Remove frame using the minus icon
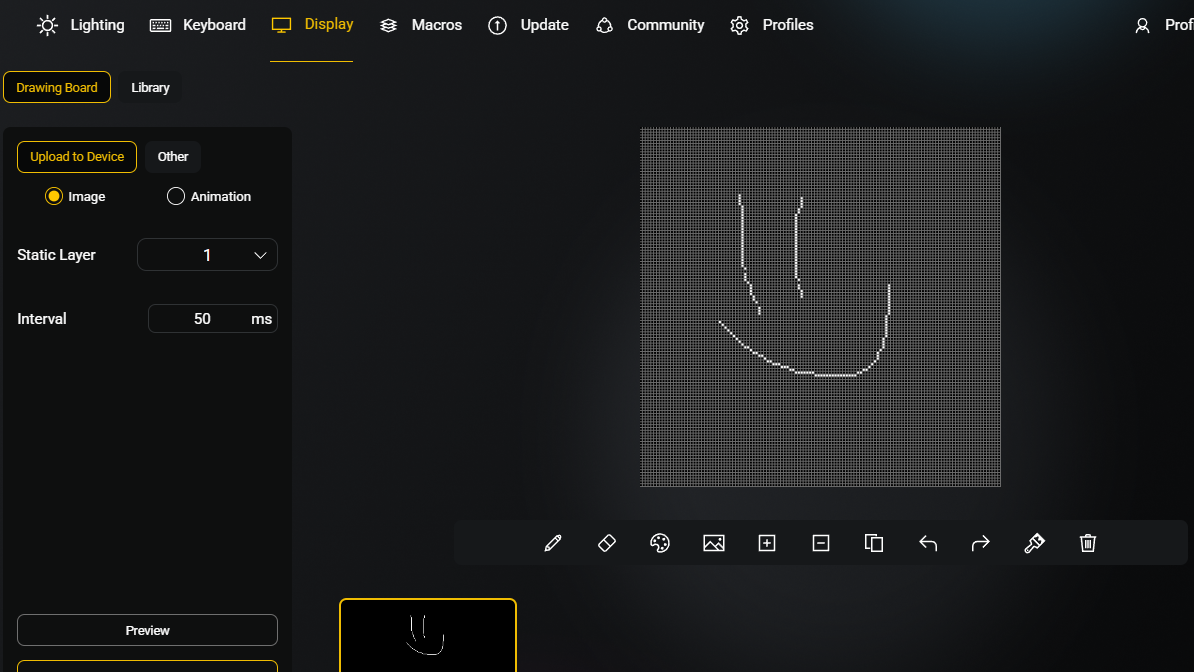This screenshot has width=1194, height=672. 821,543
